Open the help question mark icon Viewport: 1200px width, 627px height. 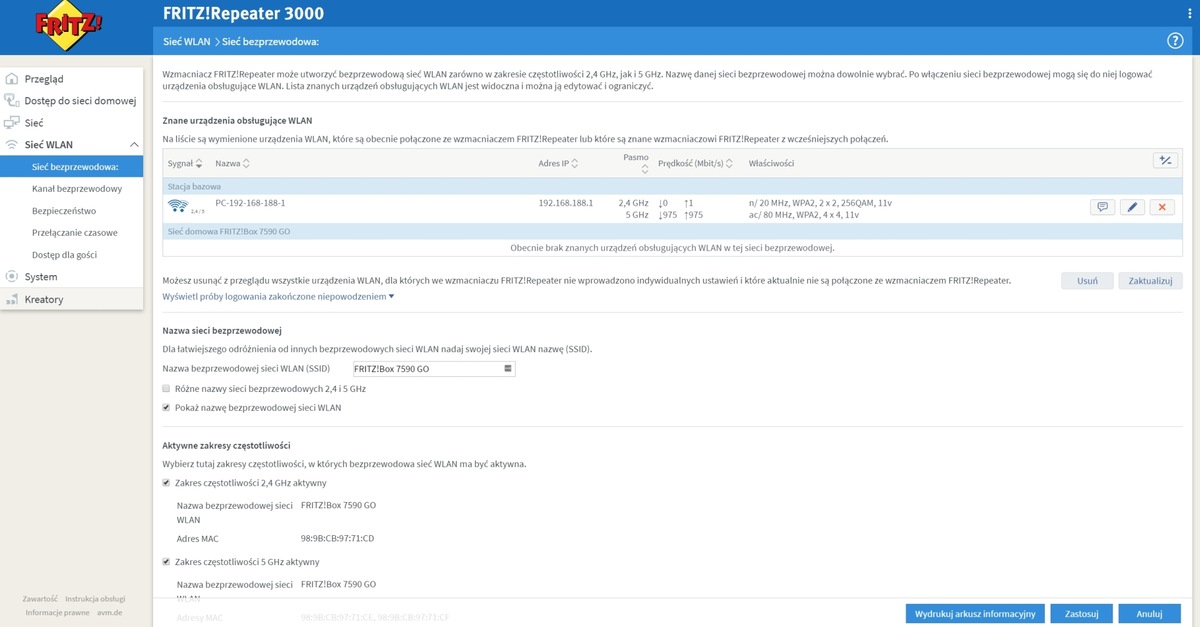click(x=1176, y=41)
